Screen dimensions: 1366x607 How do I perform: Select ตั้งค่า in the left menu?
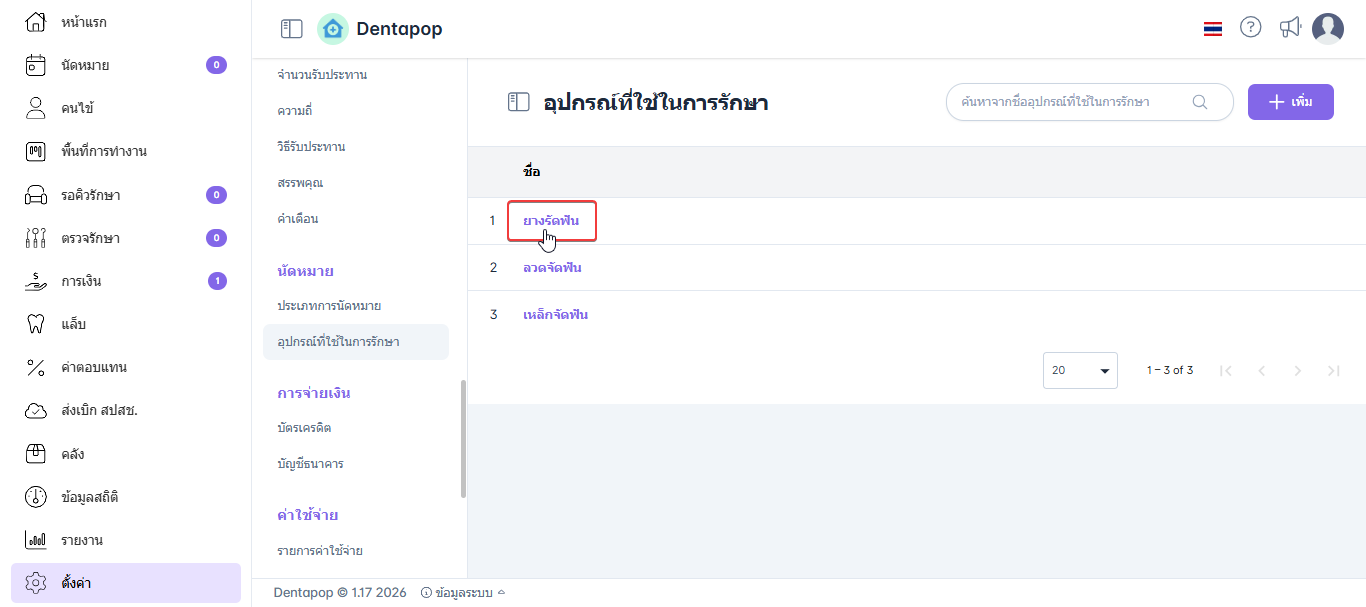[126, 583]
